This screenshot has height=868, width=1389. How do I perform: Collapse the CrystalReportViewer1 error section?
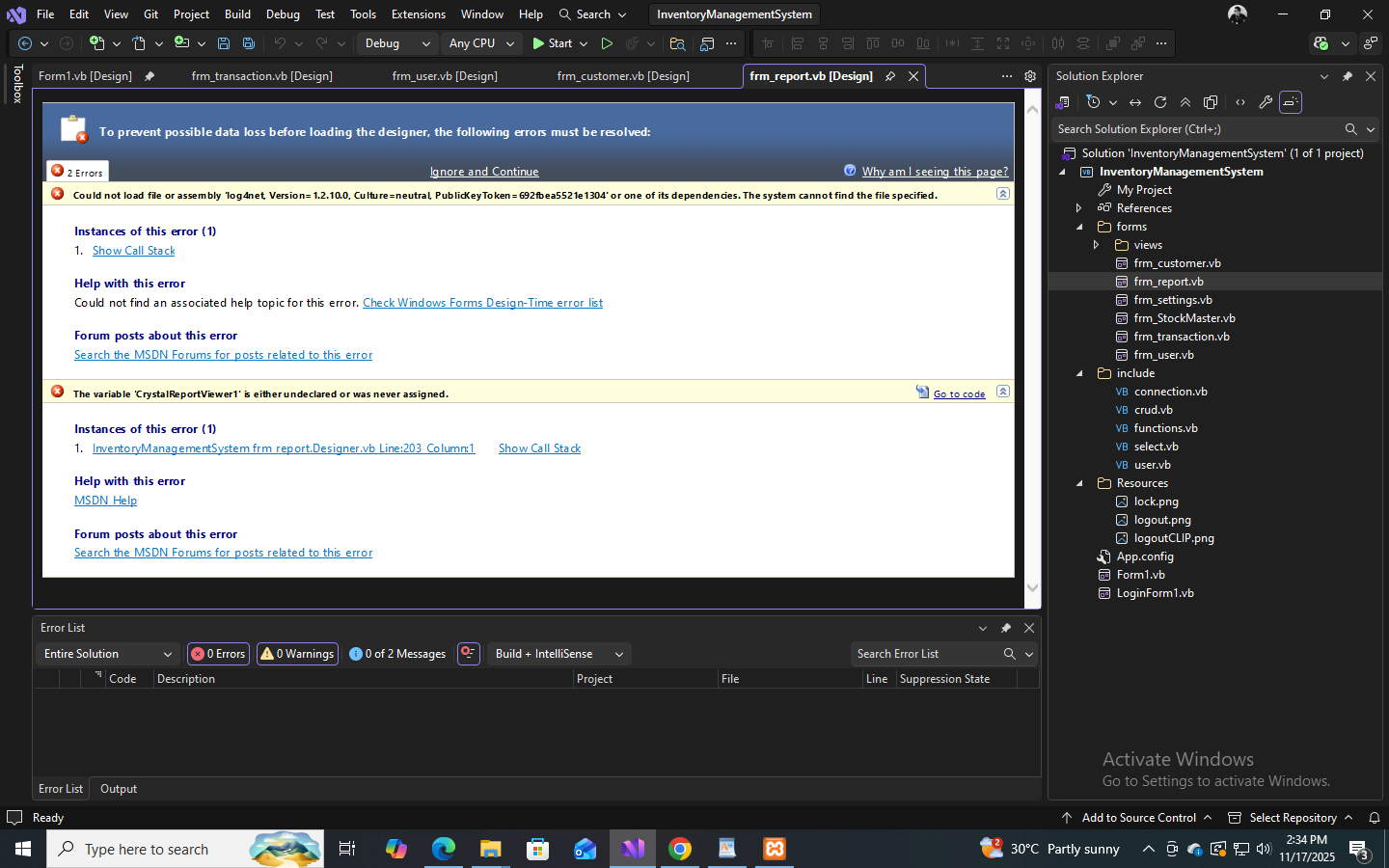click(1003, 392)
